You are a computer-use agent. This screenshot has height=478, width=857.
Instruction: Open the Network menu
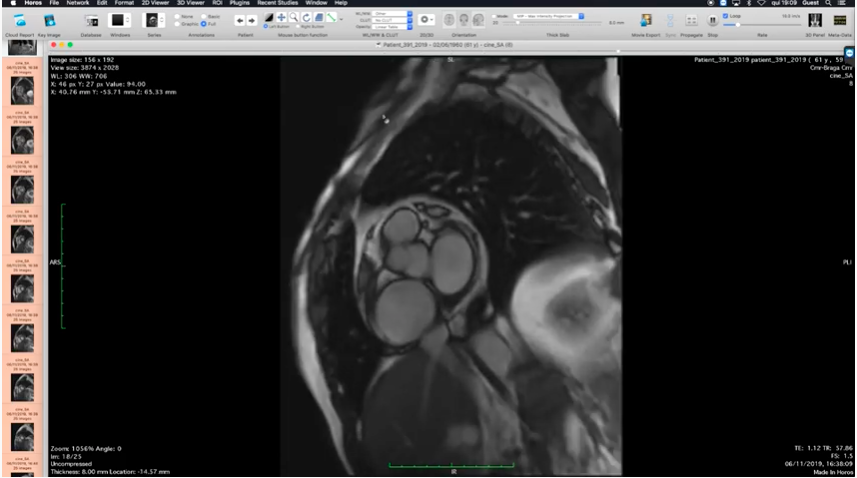coord(78,3)
